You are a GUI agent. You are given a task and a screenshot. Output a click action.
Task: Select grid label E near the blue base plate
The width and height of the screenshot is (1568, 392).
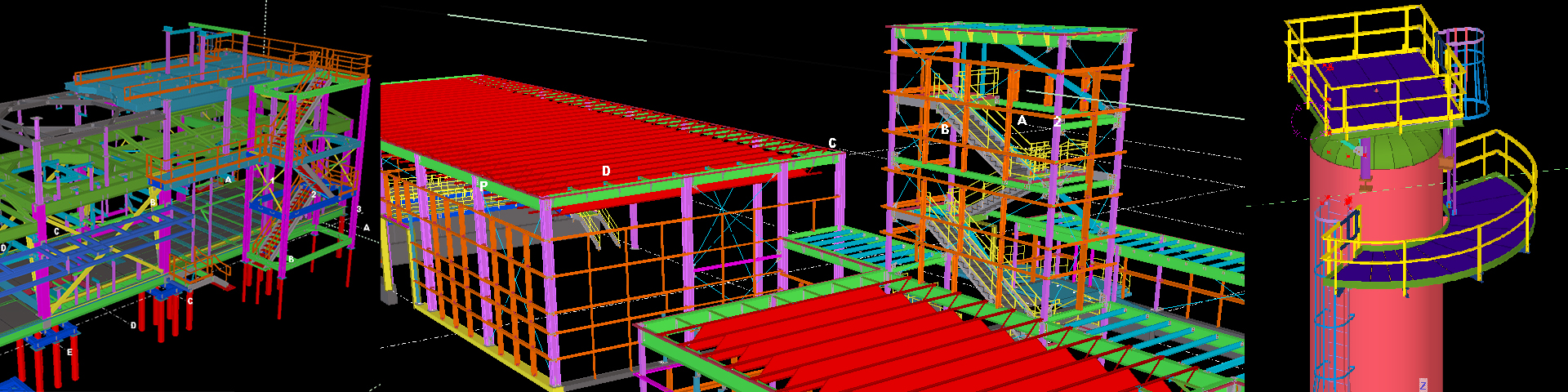click(x=69, y=353)
